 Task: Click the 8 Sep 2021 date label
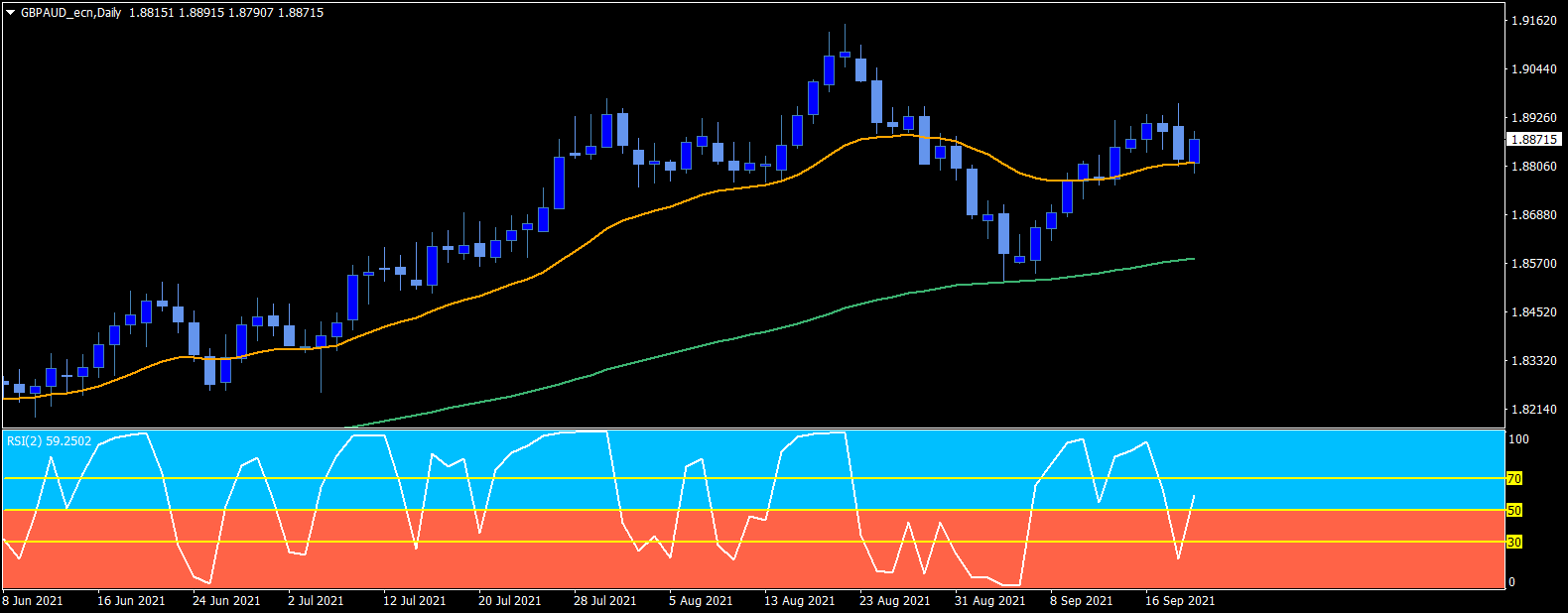point(1082,600)
